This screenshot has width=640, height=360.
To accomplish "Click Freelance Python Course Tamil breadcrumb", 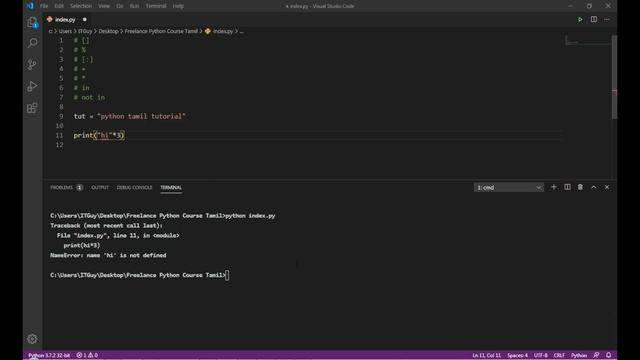I will 161,31.
